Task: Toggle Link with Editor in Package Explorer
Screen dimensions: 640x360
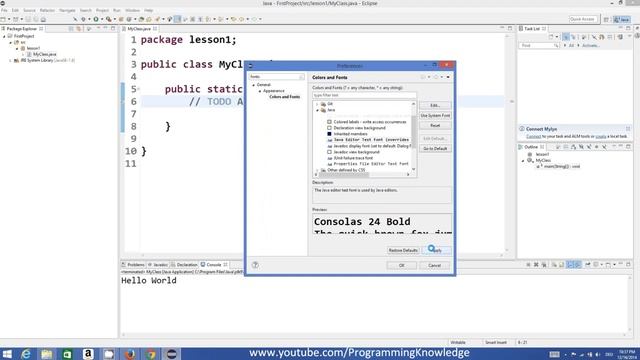Action: (79, 29)
